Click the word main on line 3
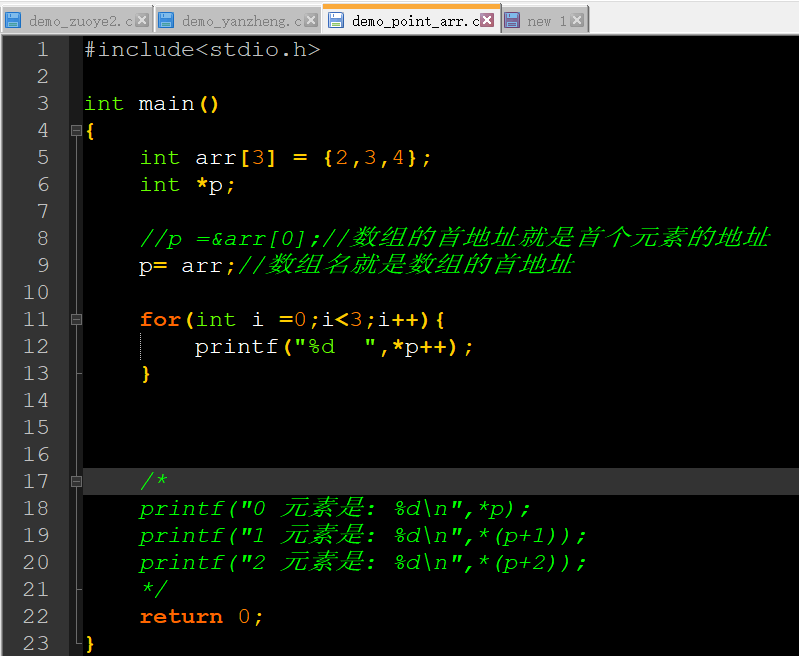 (166, 104)
